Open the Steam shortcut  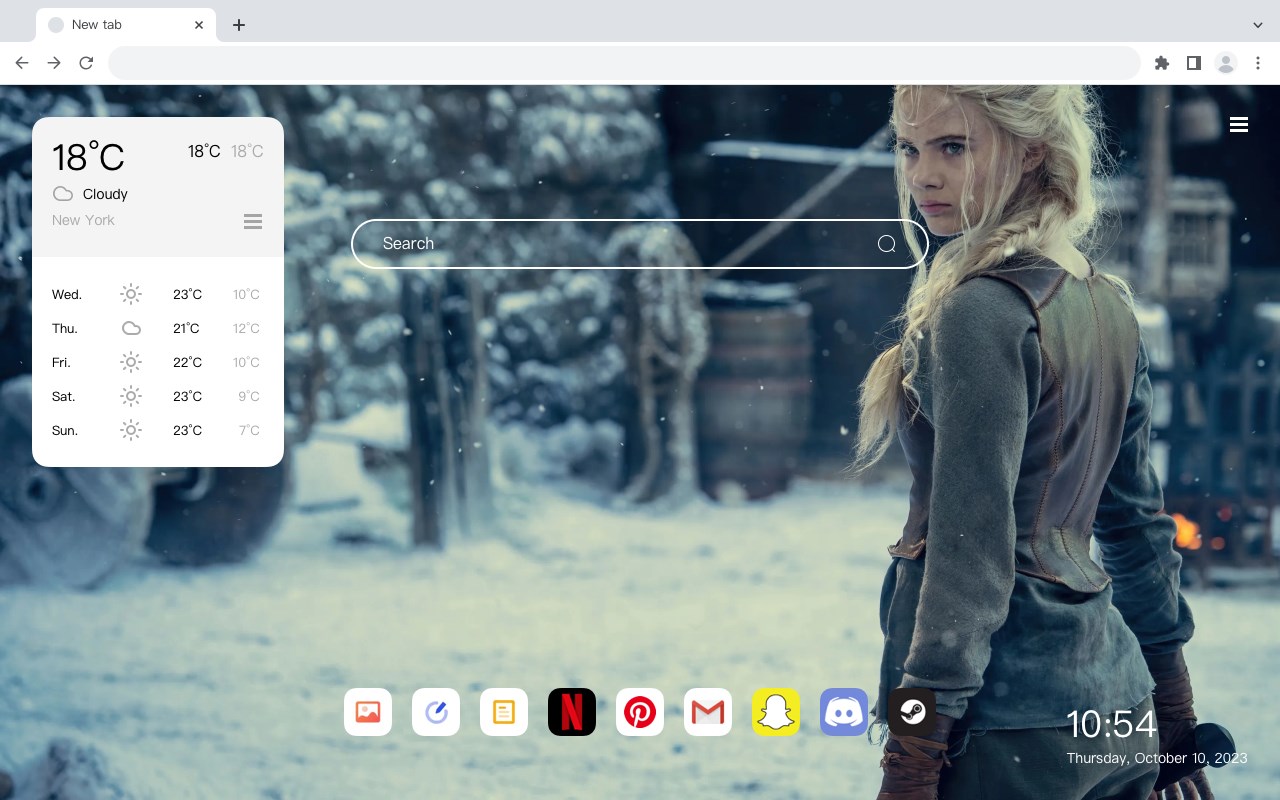(x=912, y=712)
